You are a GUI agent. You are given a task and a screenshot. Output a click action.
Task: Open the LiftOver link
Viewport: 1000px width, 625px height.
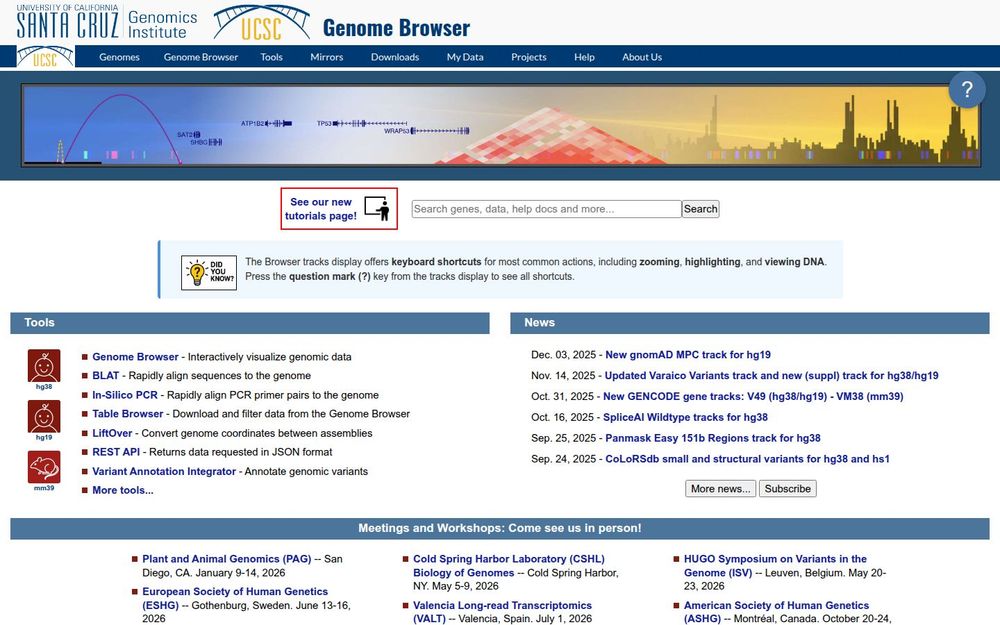point(112,433)
